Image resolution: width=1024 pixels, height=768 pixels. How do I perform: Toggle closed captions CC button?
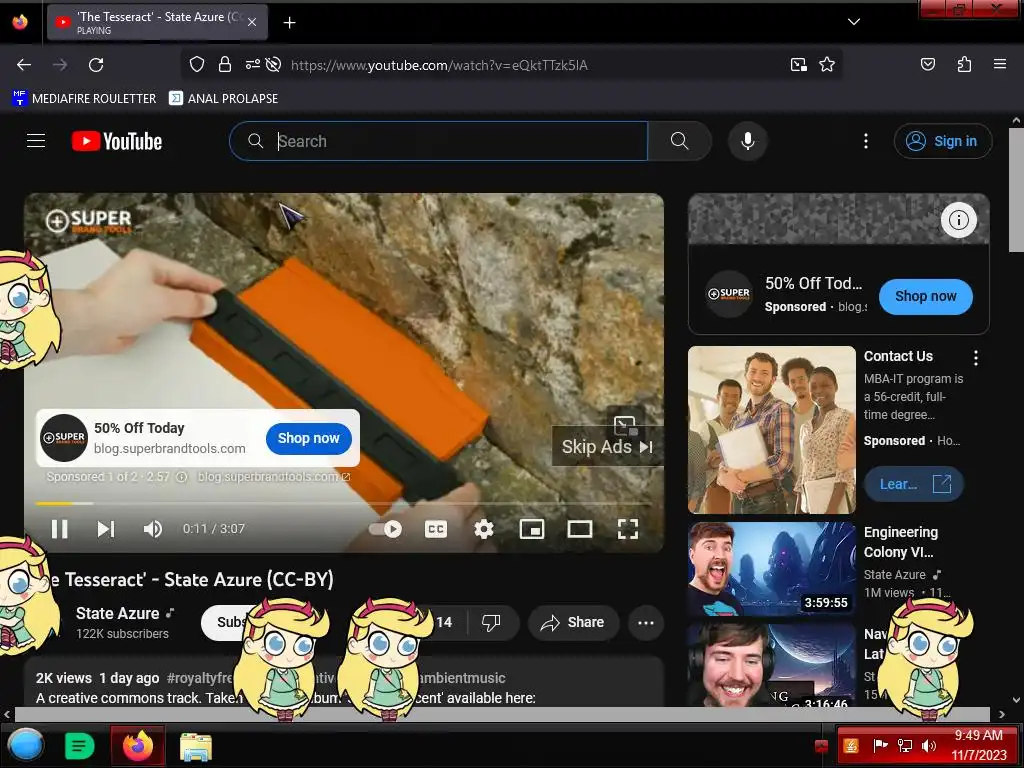(436, 529)
